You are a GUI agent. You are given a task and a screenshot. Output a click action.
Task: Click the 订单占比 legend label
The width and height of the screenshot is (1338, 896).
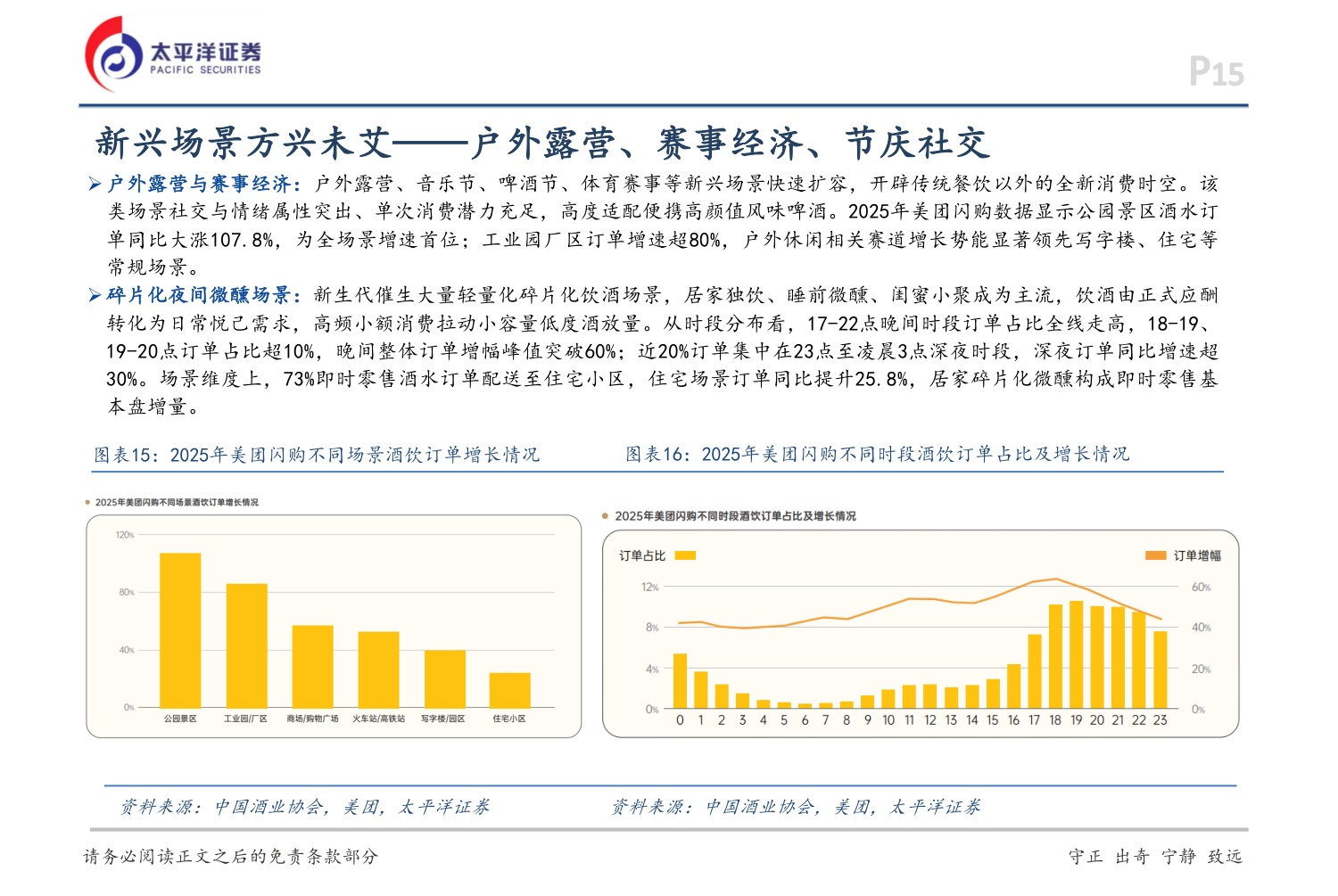point(642,555)
